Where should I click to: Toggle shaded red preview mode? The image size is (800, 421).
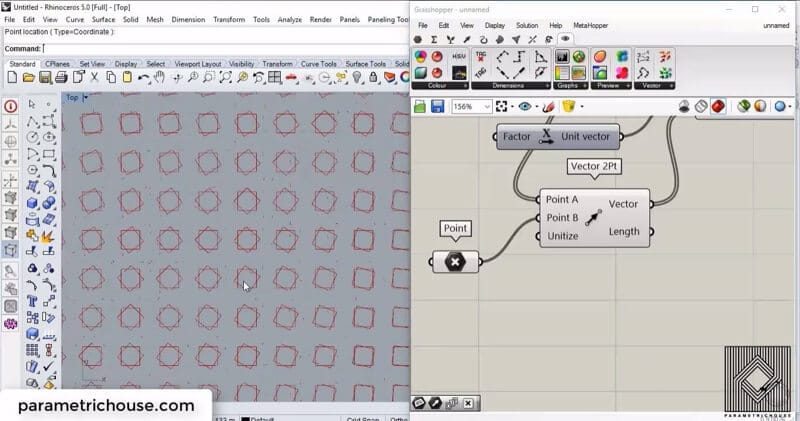(x=718, y=107)
